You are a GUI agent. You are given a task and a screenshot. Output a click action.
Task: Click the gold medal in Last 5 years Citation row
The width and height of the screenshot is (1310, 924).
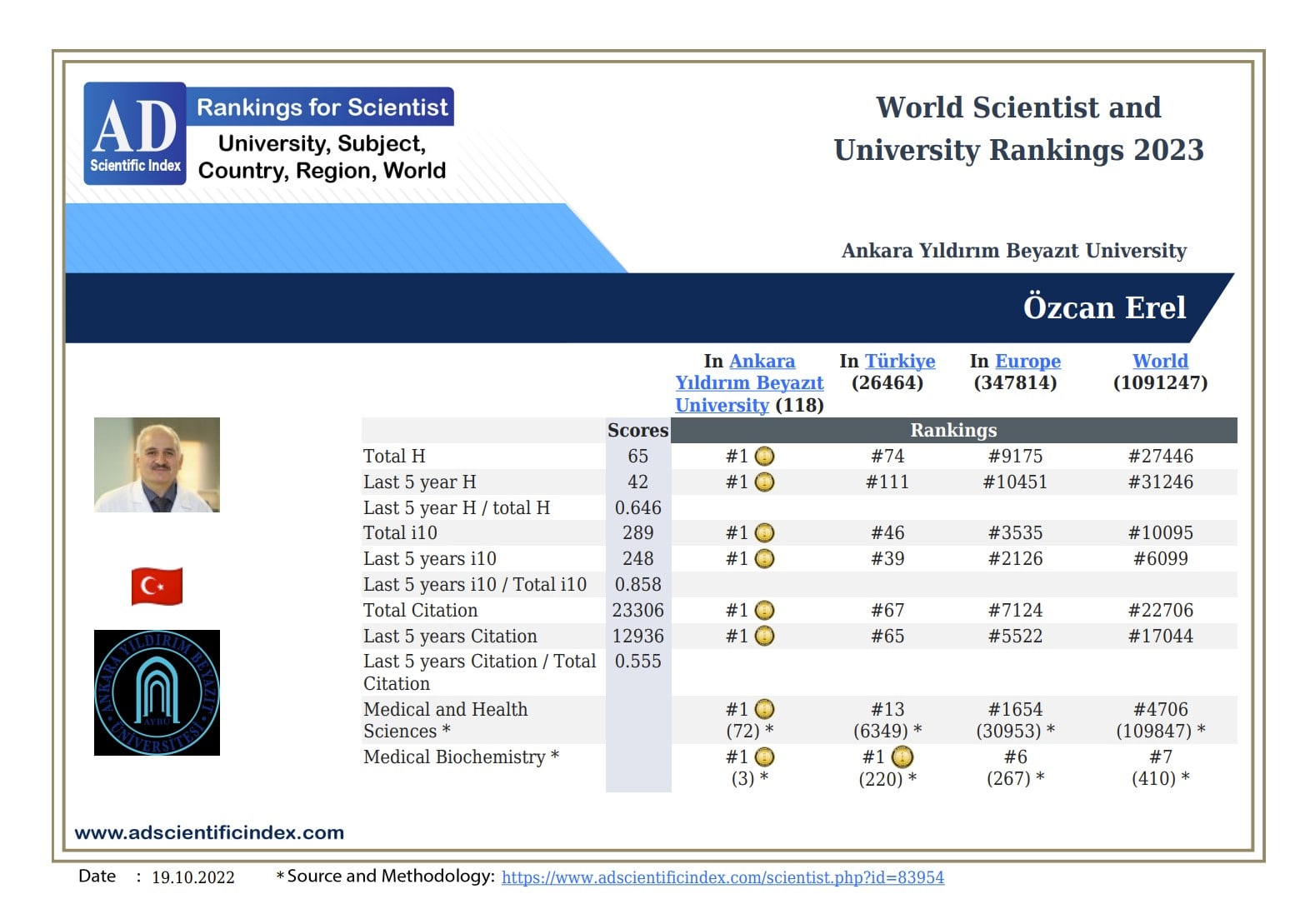[x=764, y=636]
